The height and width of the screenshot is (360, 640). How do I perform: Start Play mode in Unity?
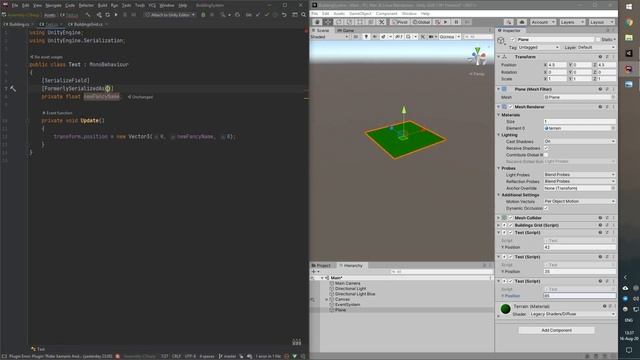(446, 22)
